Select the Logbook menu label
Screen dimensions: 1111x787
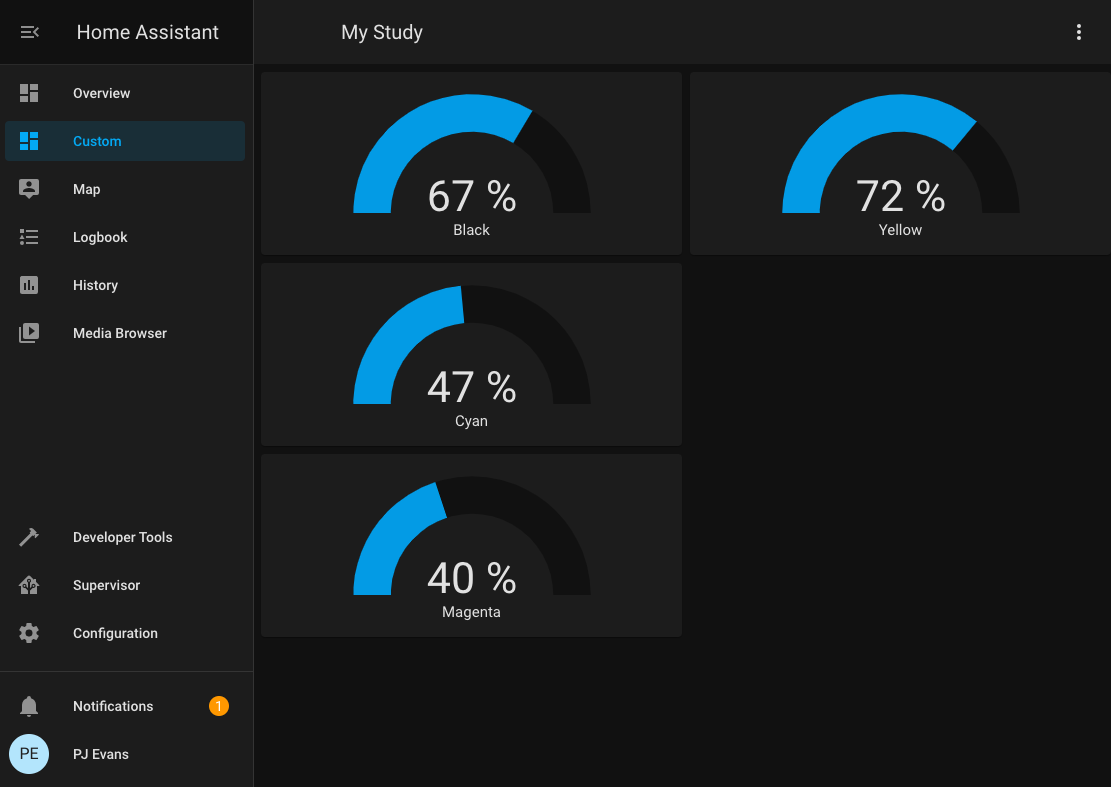pyautogui.click(x=100, y=237)
